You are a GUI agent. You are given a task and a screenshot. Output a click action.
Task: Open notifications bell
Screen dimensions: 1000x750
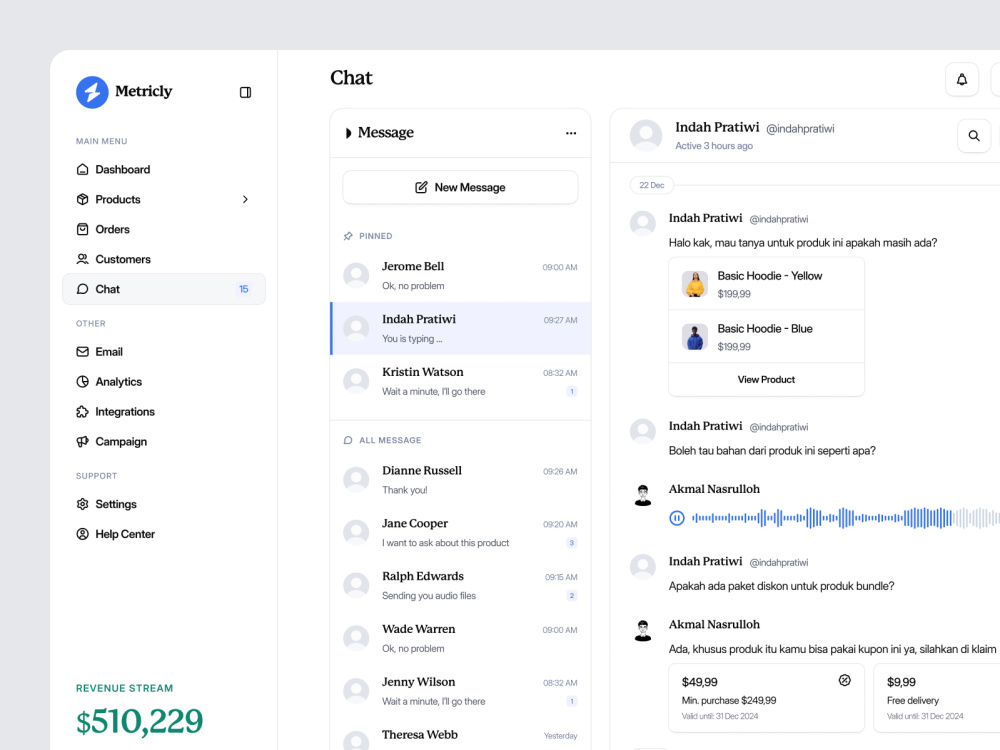pos(962,80)
